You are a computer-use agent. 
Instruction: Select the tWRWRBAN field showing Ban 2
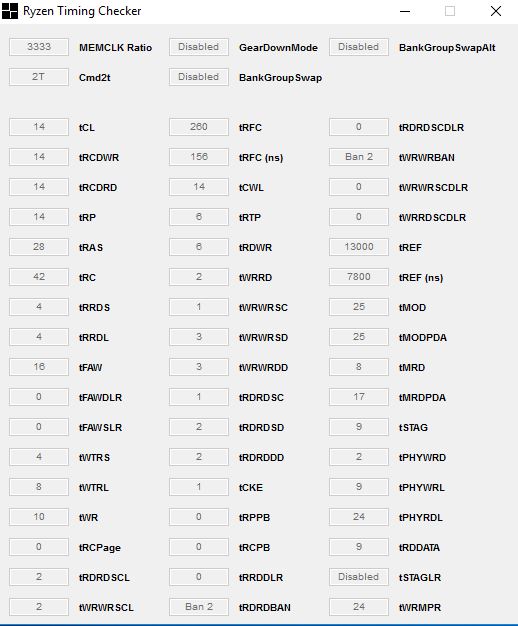click(359, 157)
